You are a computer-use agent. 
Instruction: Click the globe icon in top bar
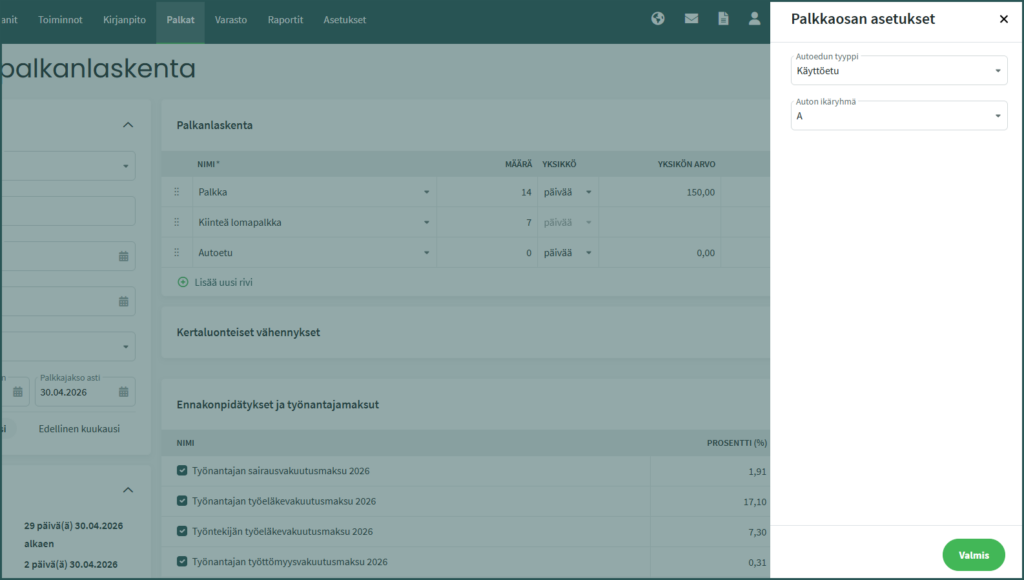(x=658, y=19)
